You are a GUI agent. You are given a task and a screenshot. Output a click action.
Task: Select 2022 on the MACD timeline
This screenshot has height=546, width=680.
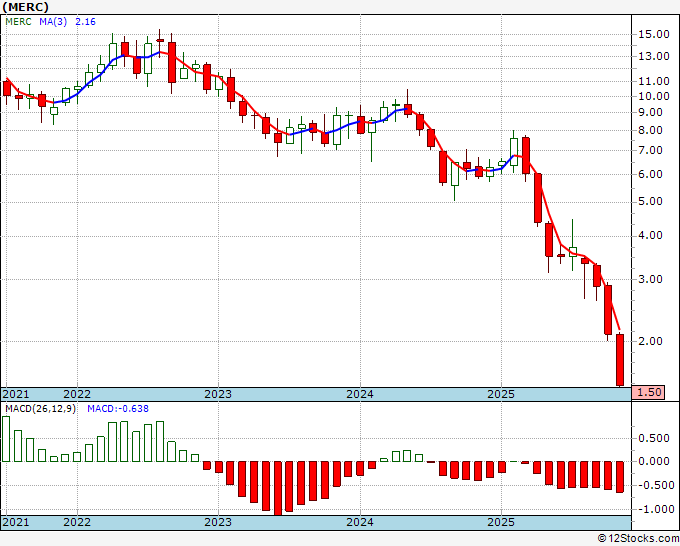click(77, 522)
